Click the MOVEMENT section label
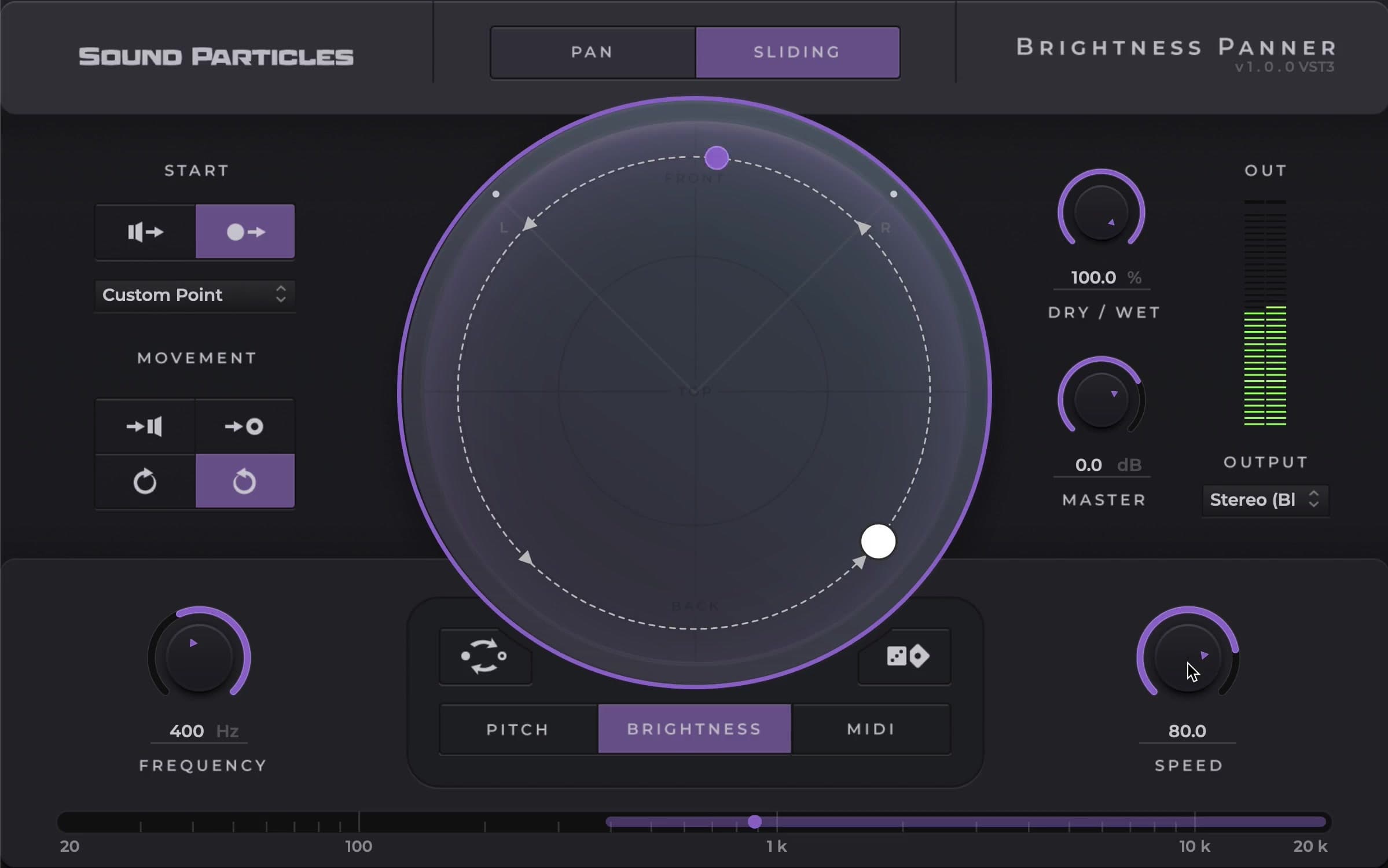 (x=197, y=358)
